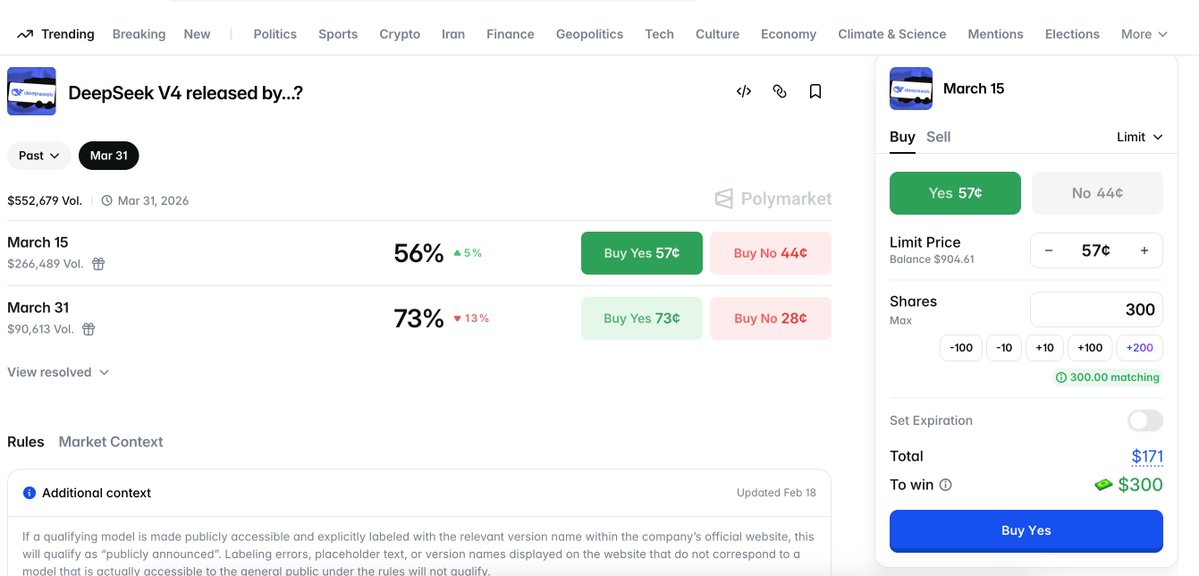
Task: Select the Yes 57¢ outcome option
Action: pos(955,193)
